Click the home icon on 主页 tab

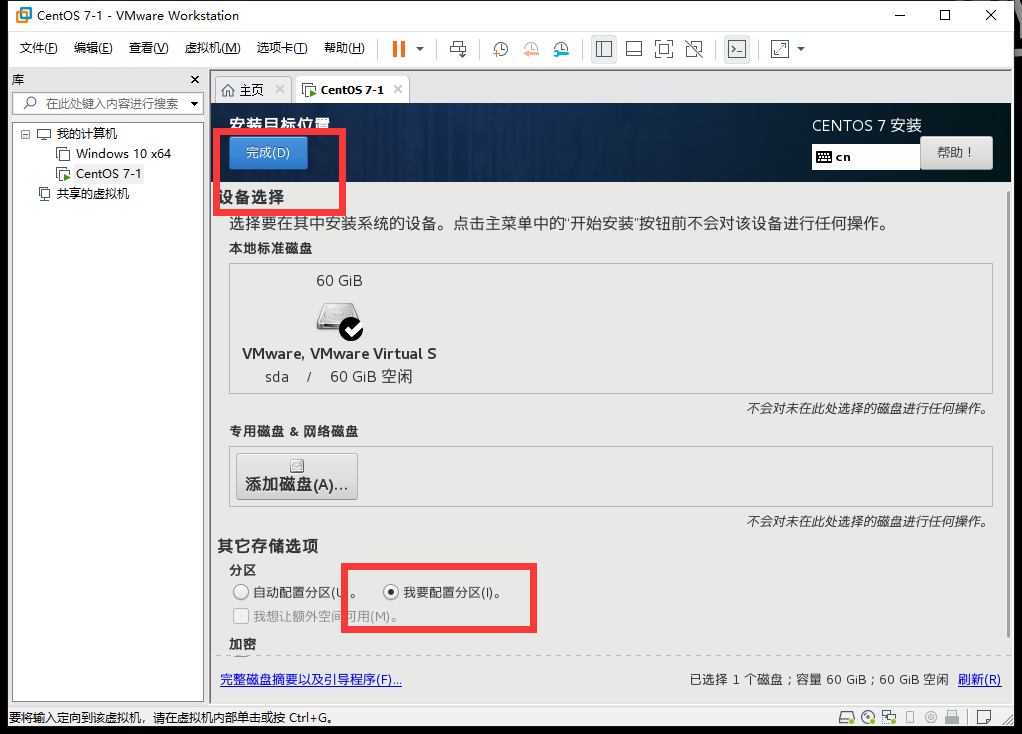click(x=228, y=90)
